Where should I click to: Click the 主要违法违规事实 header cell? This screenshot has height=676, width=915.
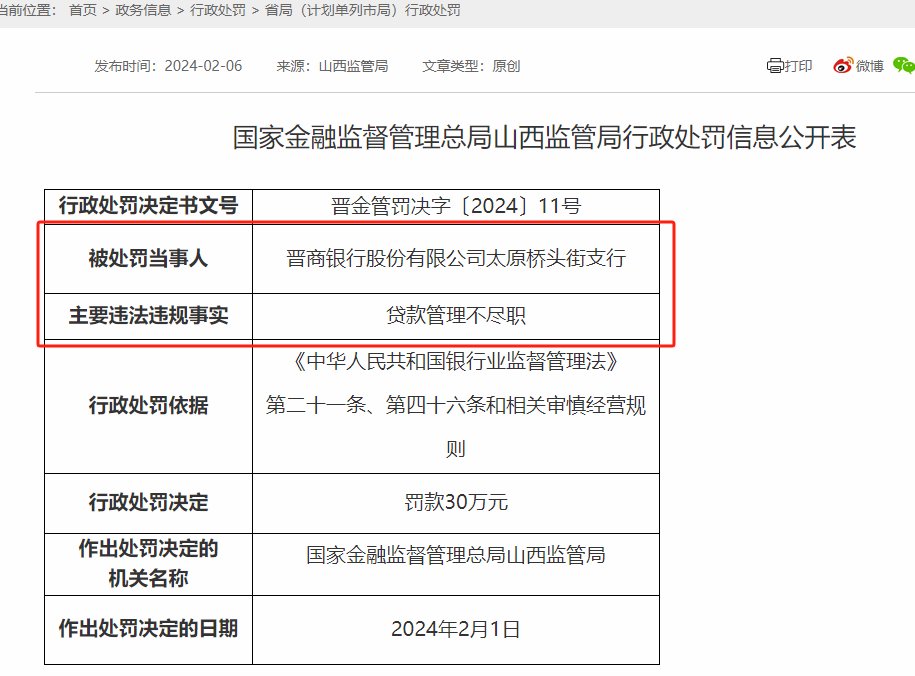point(148,316)
